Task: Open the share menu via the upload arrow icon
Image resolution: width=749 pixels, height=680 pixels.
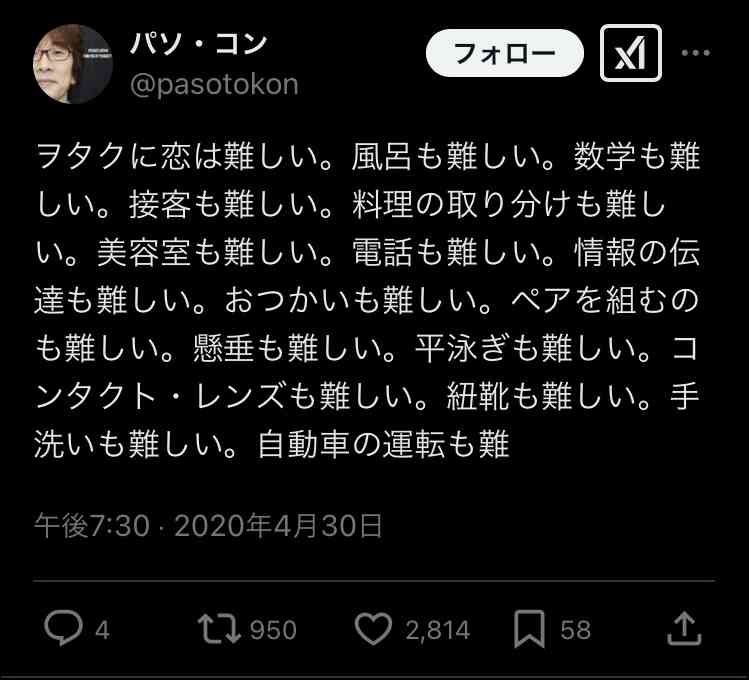Action: pos(684,628)
